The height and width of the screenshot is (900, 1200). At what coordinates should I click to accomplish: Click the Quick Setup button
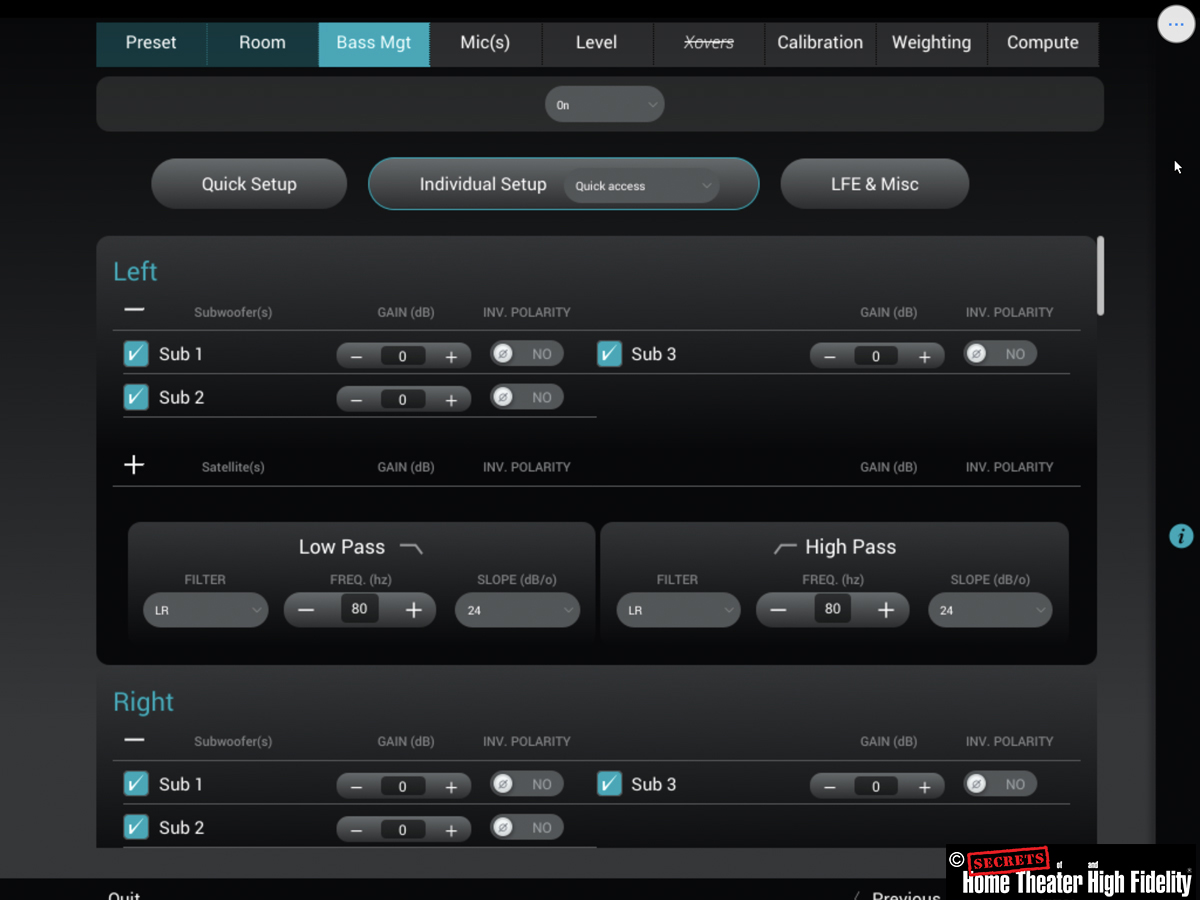pyautogui.click(x=249, y=184)
